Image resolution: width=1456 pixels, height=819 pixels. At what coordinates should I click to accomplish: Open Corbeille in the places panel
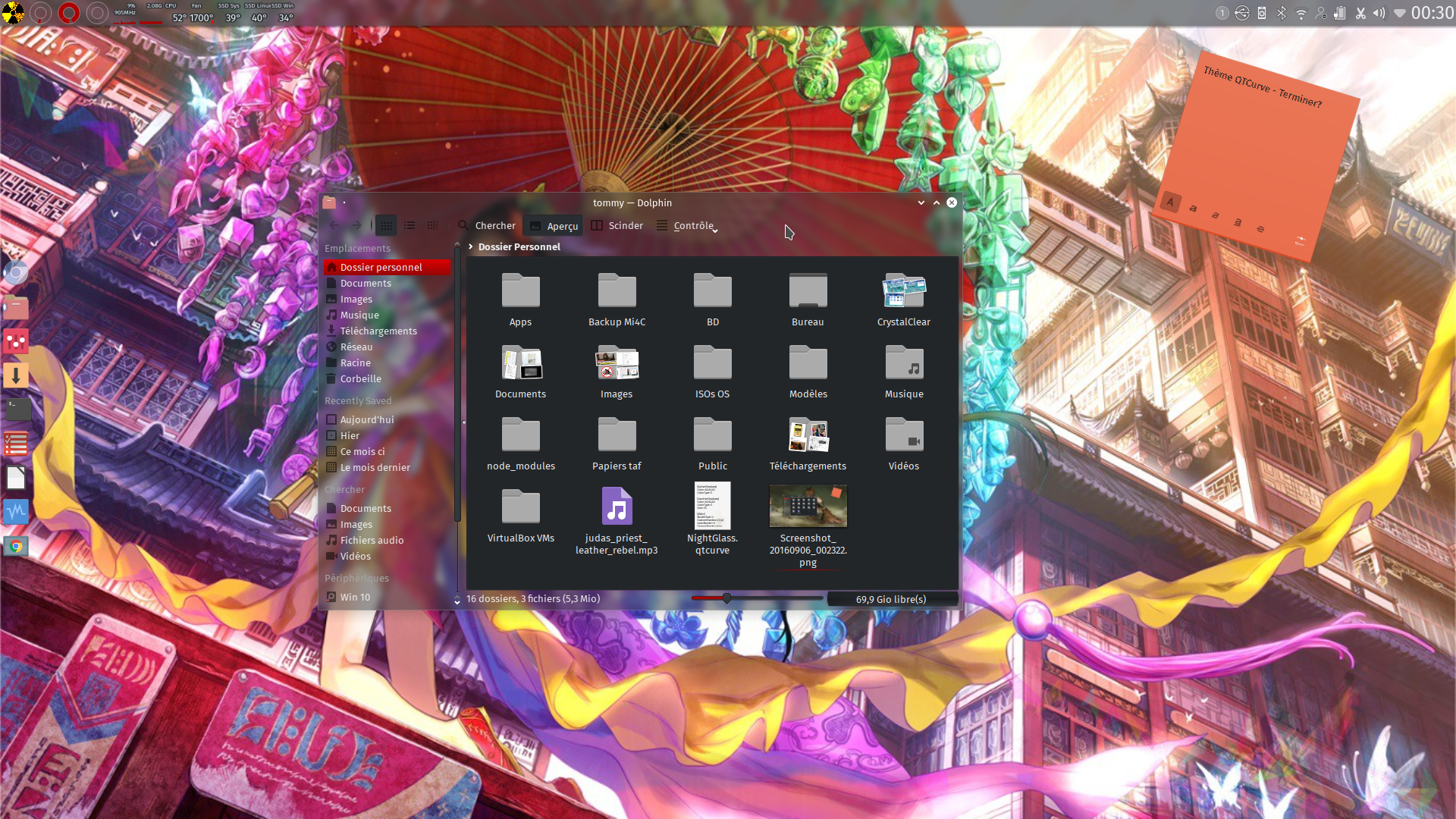387,378
